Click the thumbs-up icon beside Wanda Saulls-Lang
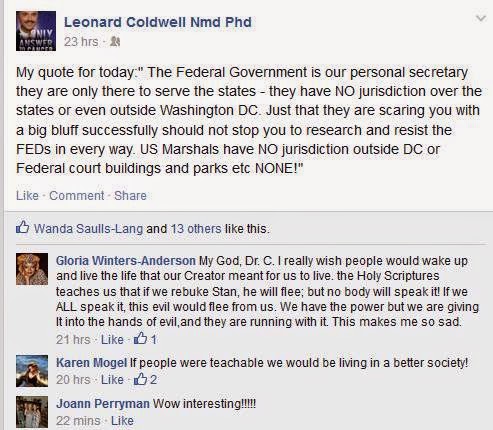Screen dimensions: 493x430 click(22, 227)
